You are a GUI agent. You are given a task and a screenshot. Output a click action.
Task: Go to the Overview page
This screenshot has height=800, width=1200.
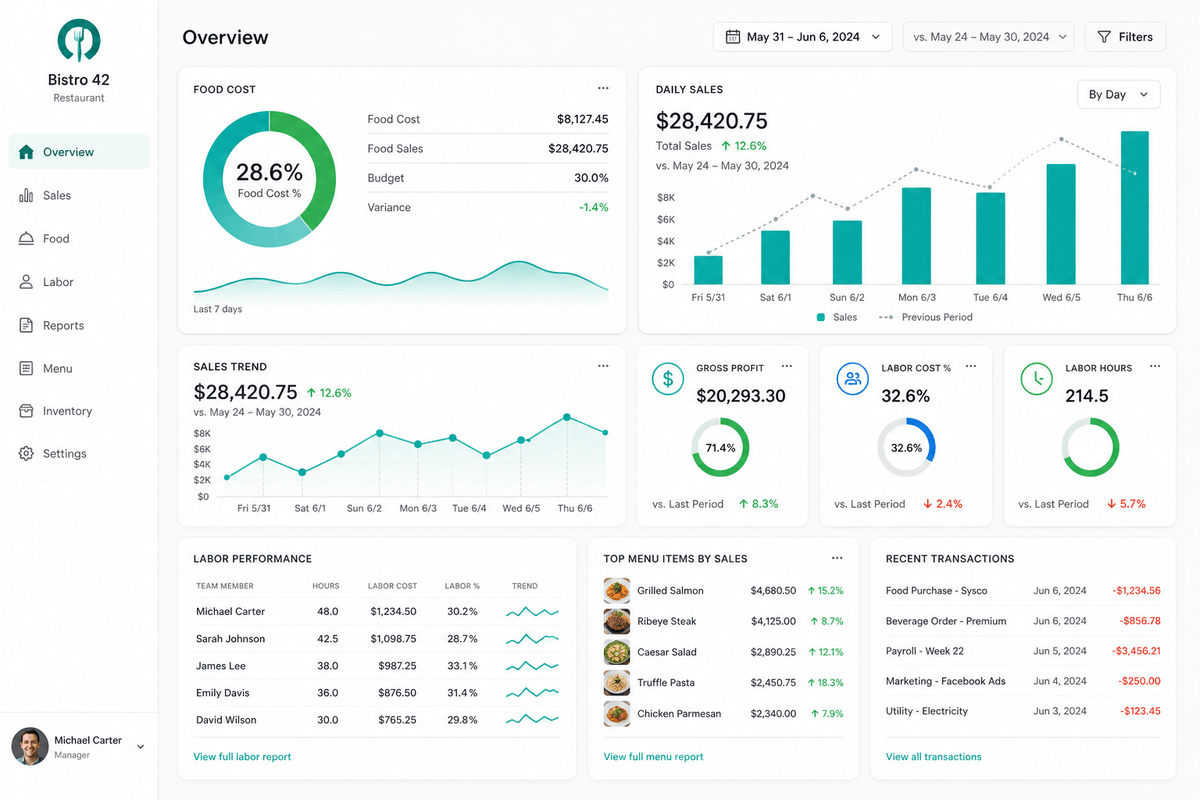click(79, 152)
